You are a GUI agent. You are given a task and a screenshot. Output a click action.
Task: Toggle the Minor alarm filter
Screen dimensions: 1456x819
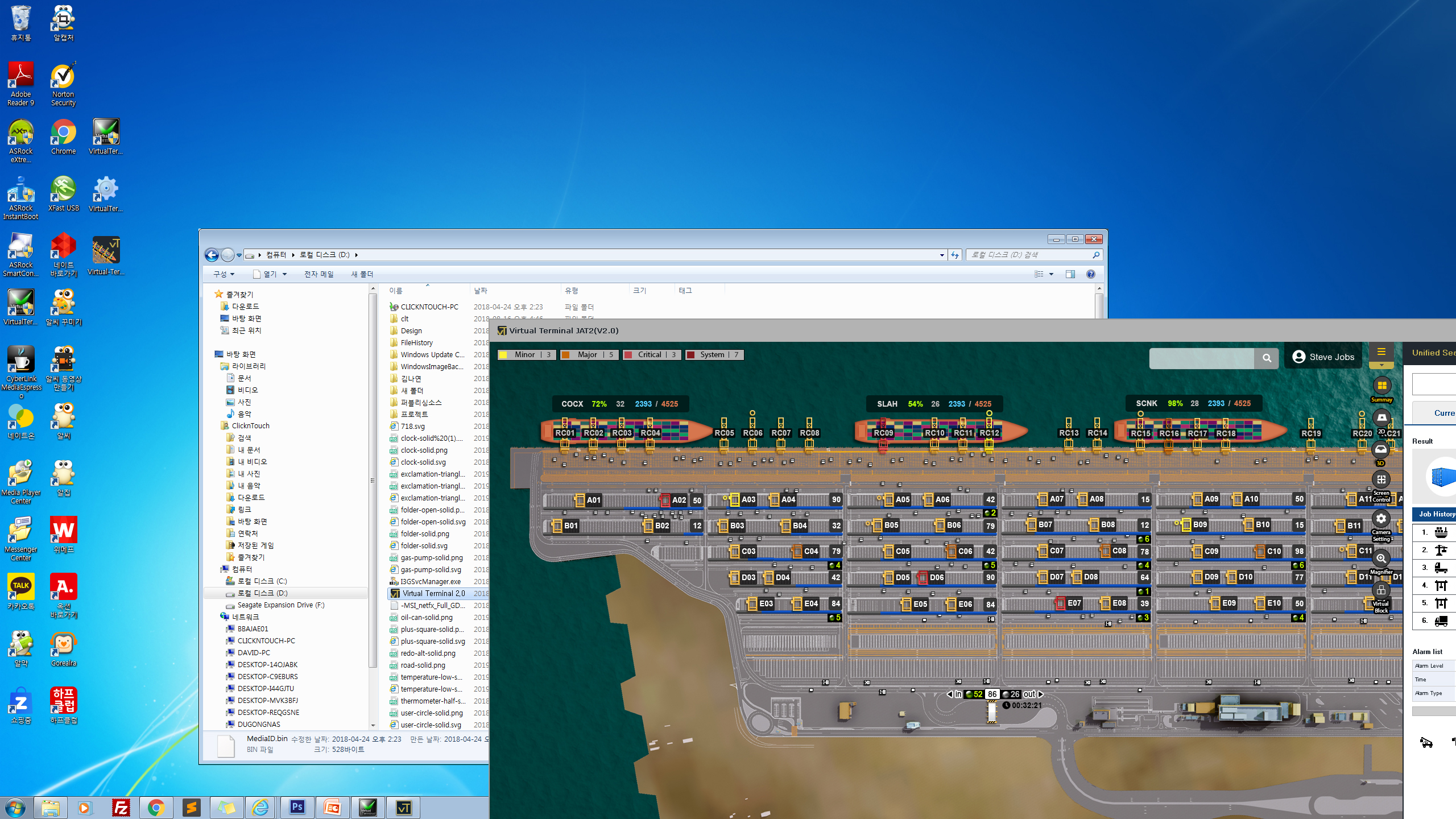coord(526,355)
